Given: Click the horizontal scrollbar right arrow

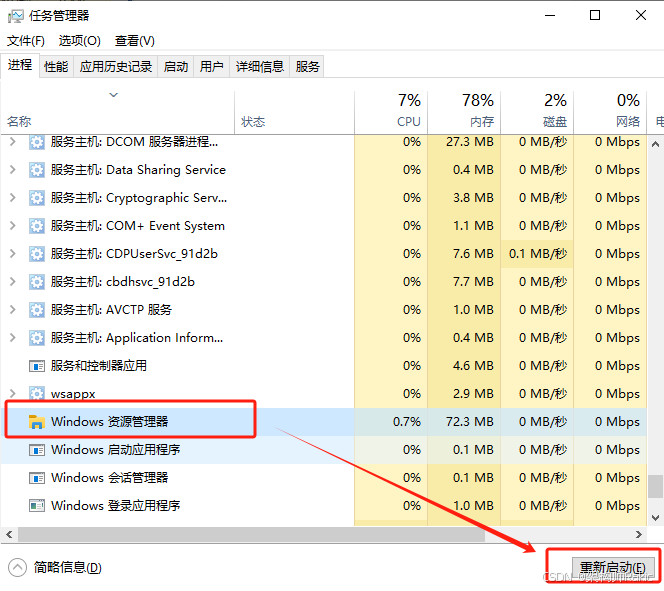Looking at the screenshot, I should click(x=639, y=534).
